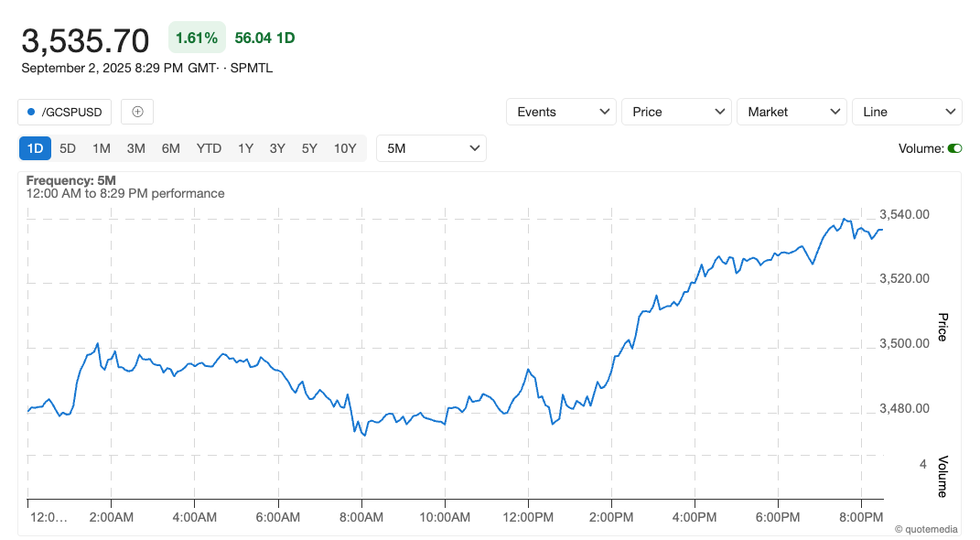The width and height of the screenshot is (980, 540).
Task: Click the /GCSPUSD symbol chip
Action: click(x=65, y=112)
